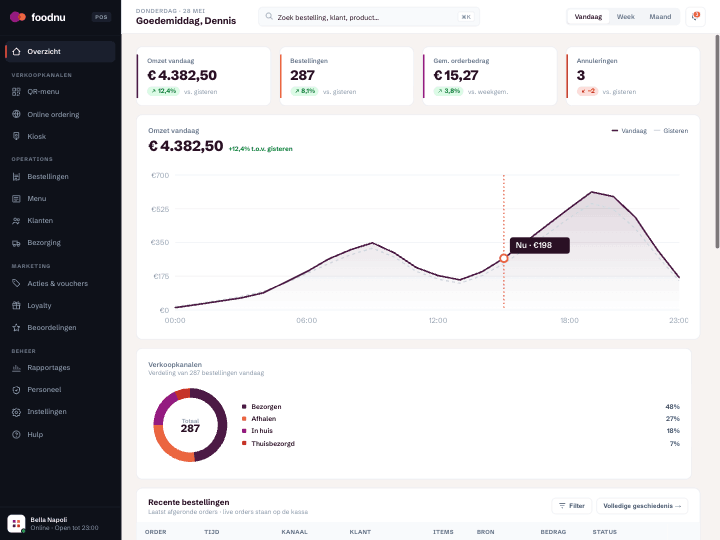This screenshot has width=720, height=540.
Task: Click the Afhalen legend color swatch
Action: (x=244, y=418)
